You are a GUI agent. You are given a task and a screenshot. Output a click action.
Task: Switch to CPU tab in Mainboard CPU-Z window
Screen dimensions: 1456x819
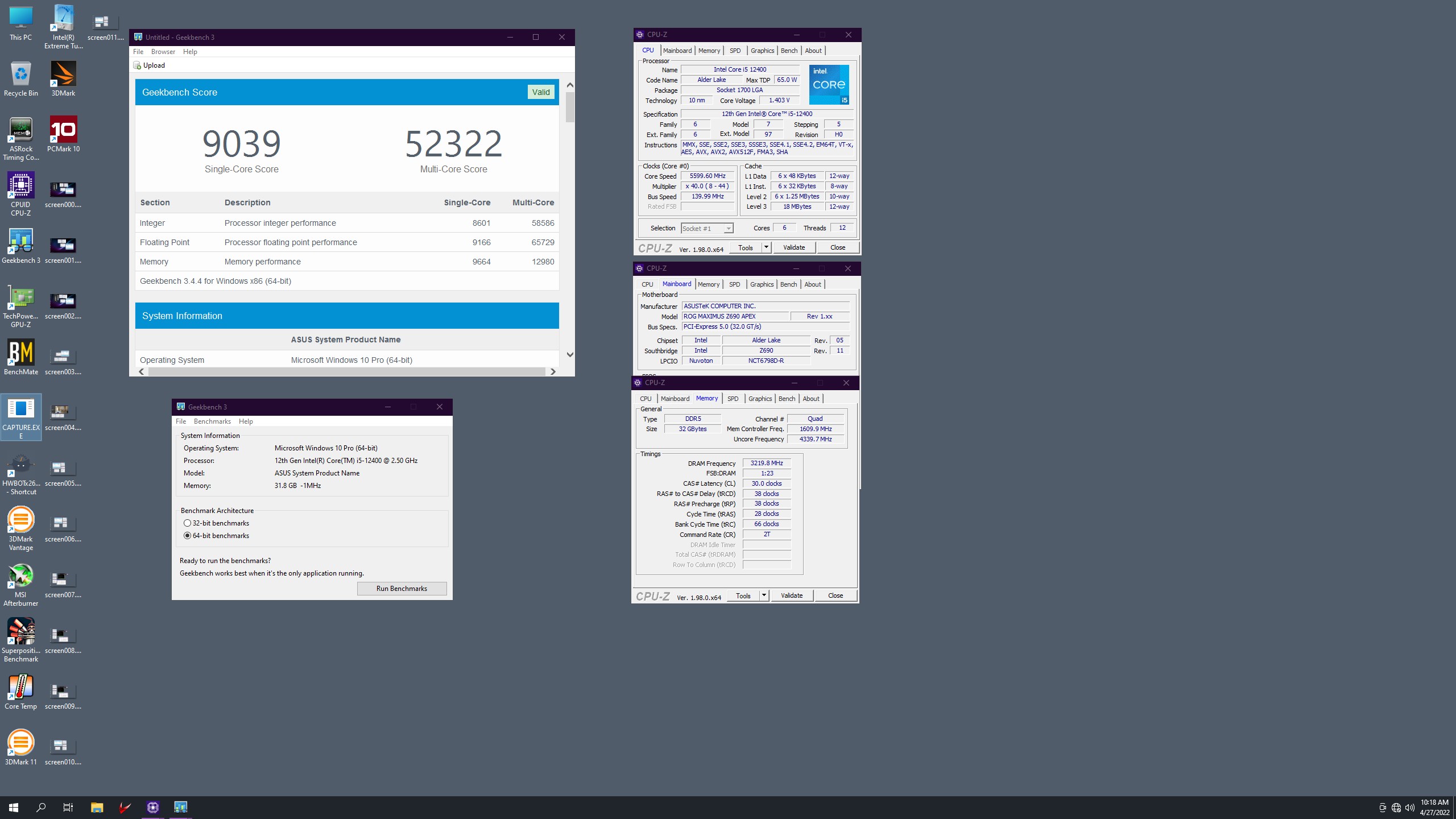point(647,284)
